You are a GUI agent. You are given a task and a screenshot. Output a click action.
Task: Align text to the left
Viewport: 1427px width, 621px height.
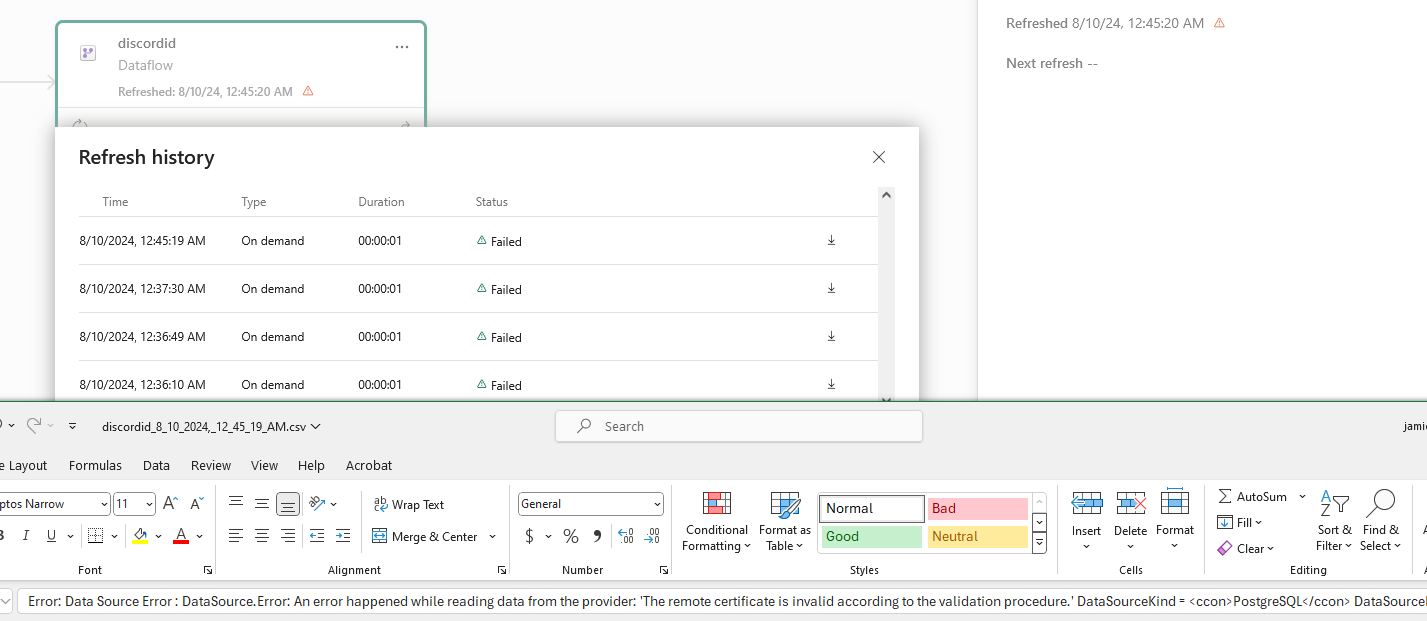click(236, 536)
